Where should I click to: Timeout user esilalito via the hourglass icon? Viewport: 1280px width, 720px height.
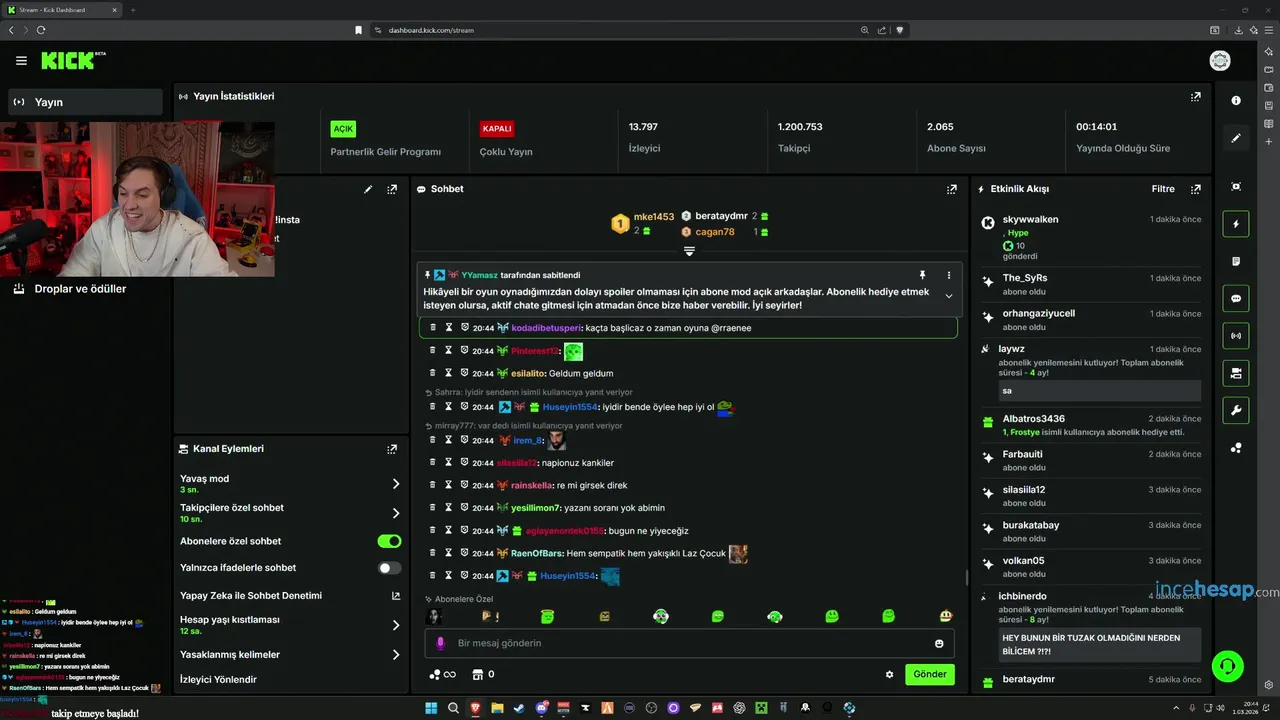coord(449,373)
